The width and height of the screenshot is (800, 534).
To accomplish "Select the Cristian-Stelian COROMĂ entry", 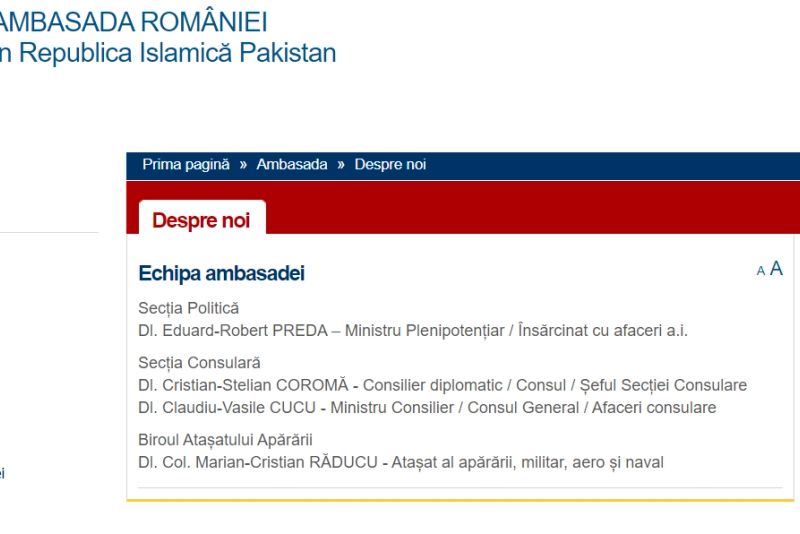I will (x=442, y=385).
